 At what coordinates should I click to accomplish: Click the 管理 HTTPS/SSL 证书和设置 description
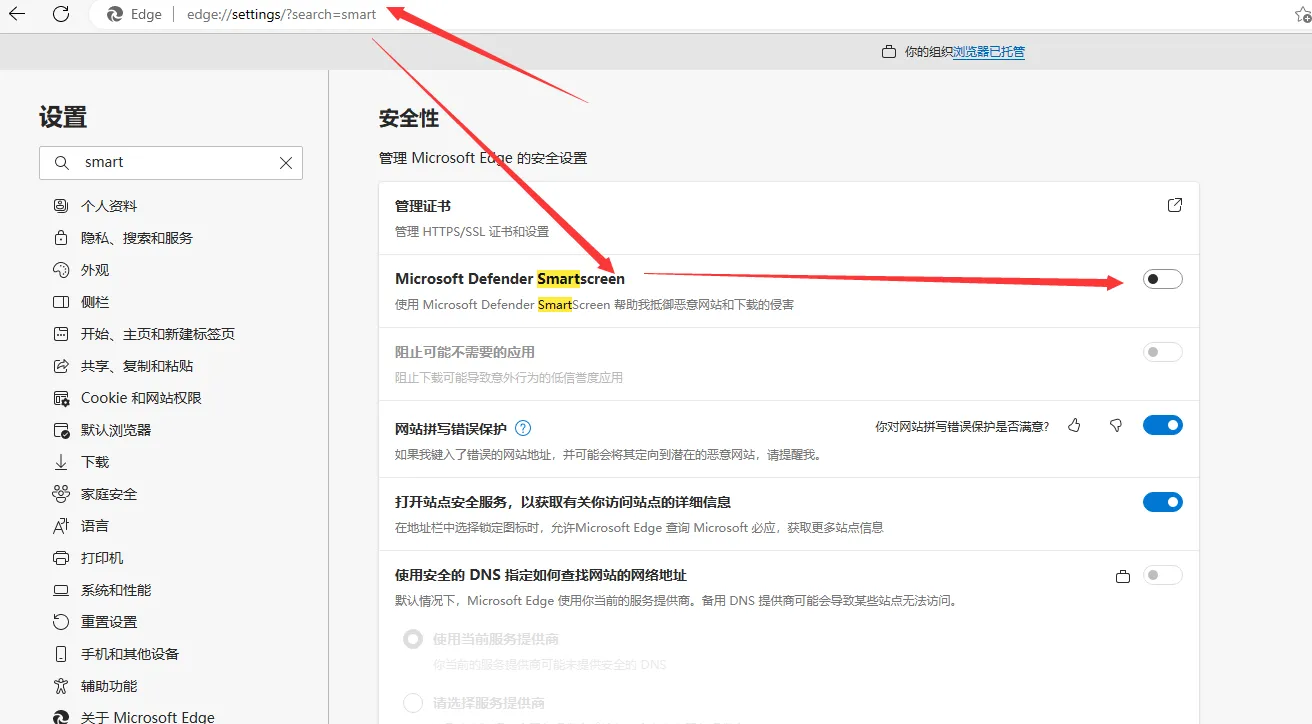coord(472,232)
